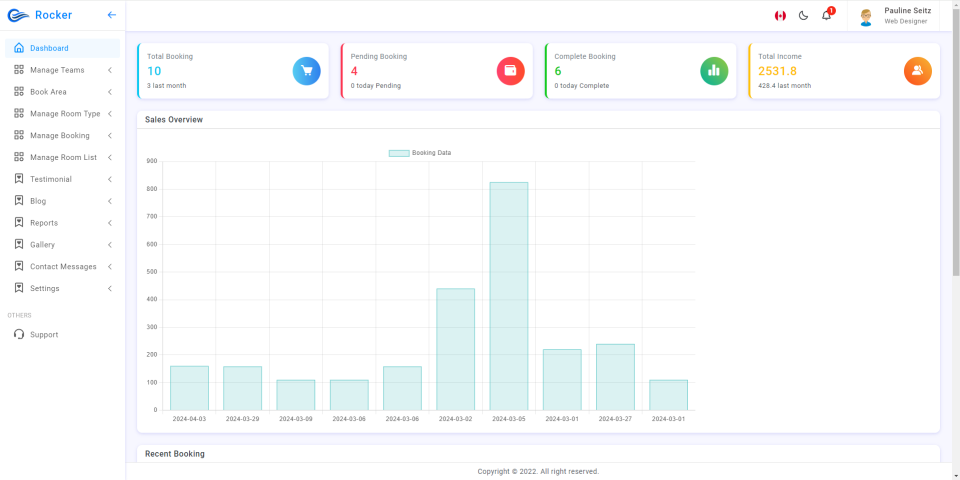Expand the Settings submenu chevron
Viewport: 960px width, 480px height.
point(110,288)
